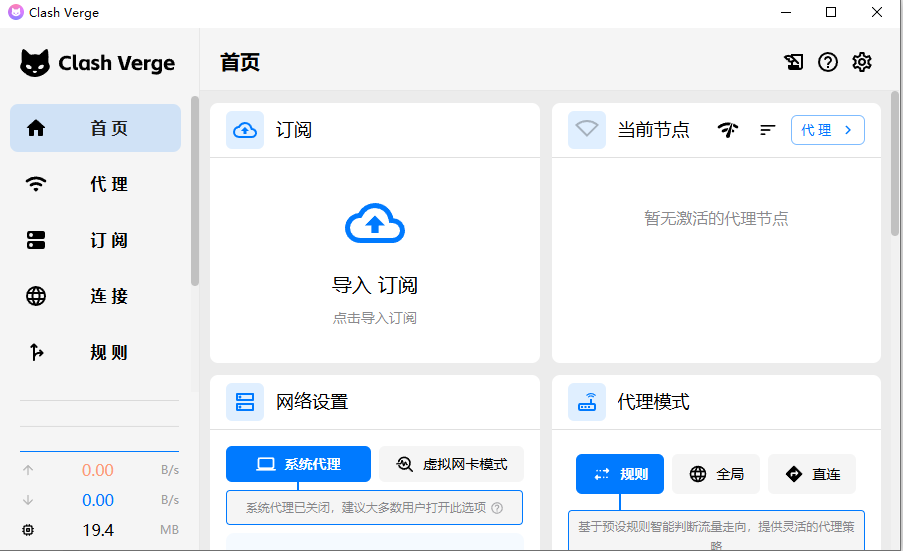
Task: Click the sidebar vertical scrollbar
Action: [195, 191]
